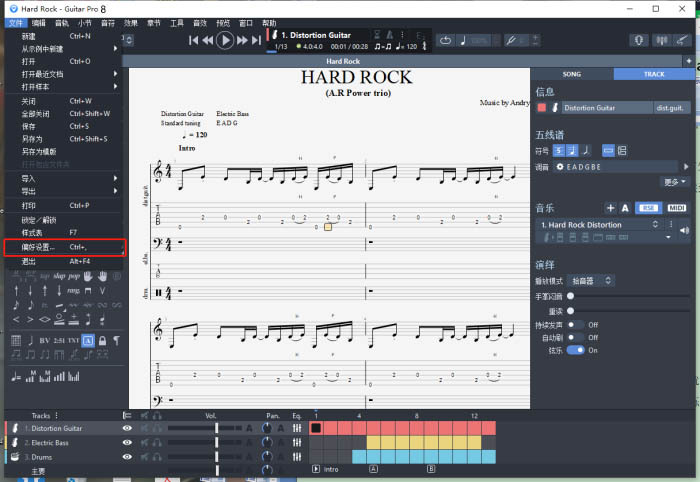Open the 编辑 menu in menu bar
This screenshot has width=700, height=482.
click(38, 22)
